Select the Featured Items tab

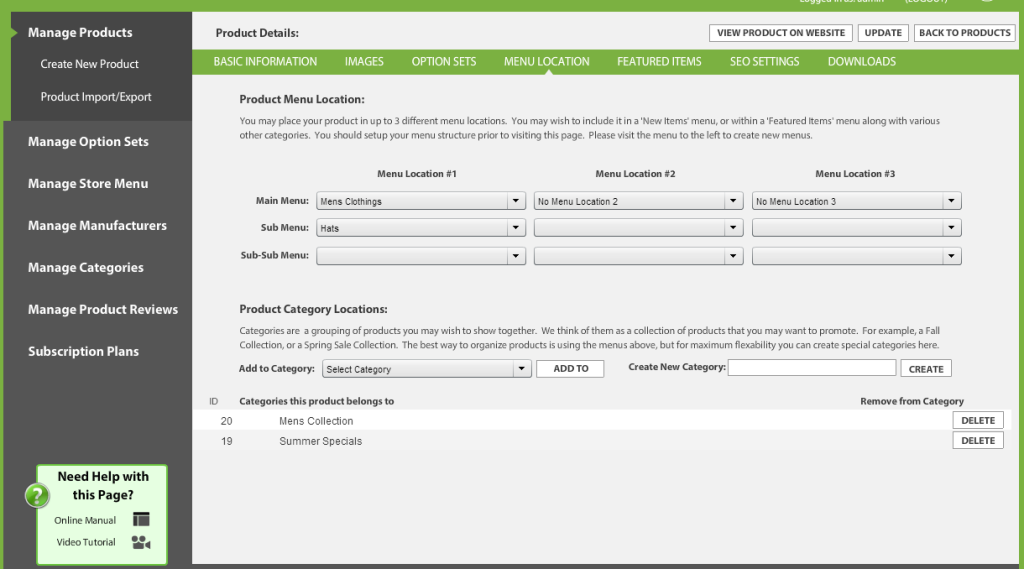point(659,62)
